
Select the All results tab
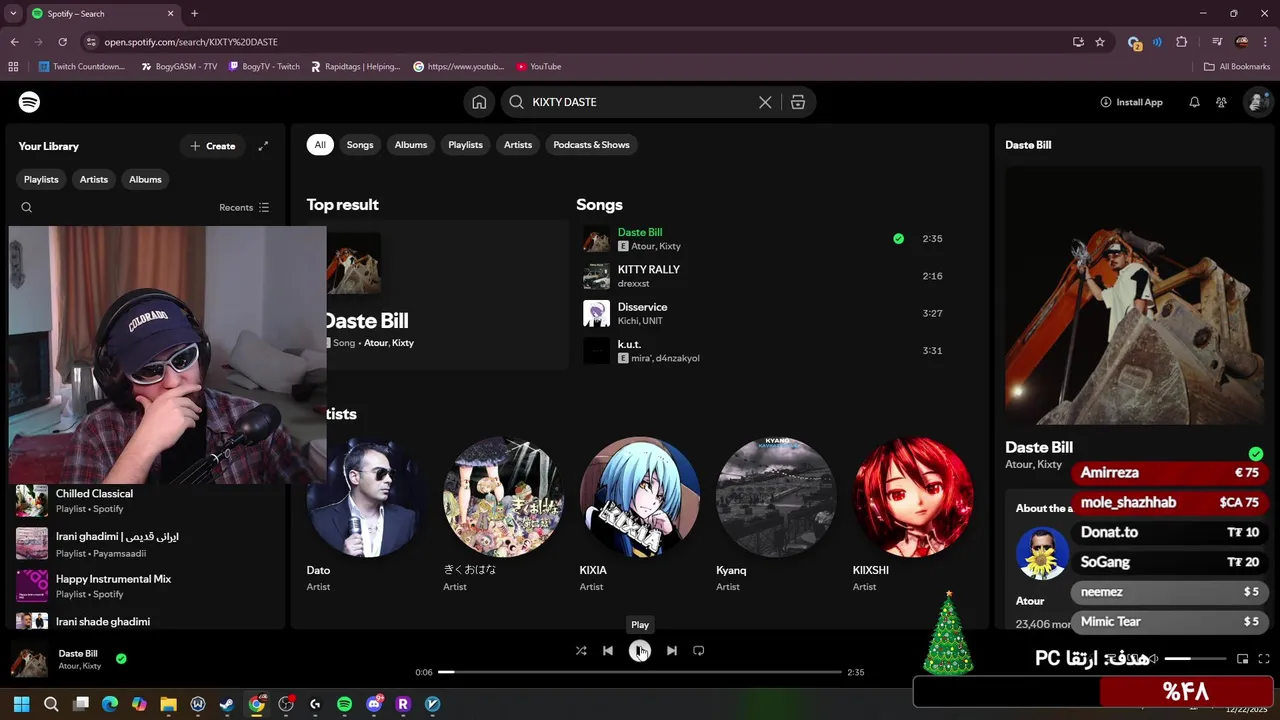(x=320, y=145)
